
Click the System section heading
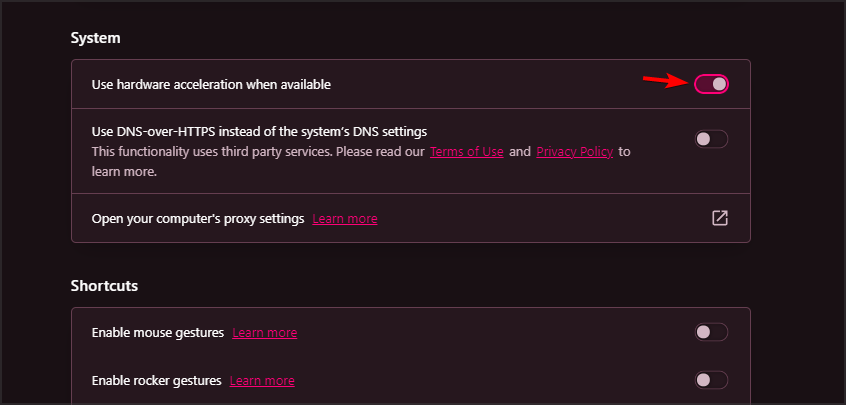coord(95,38)
